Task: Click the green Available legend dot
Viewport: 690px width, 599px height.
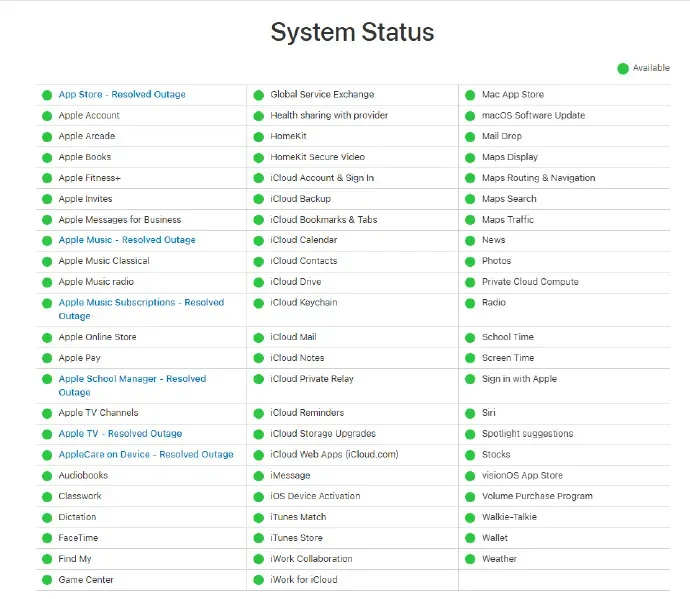Action: pos(623,69)
